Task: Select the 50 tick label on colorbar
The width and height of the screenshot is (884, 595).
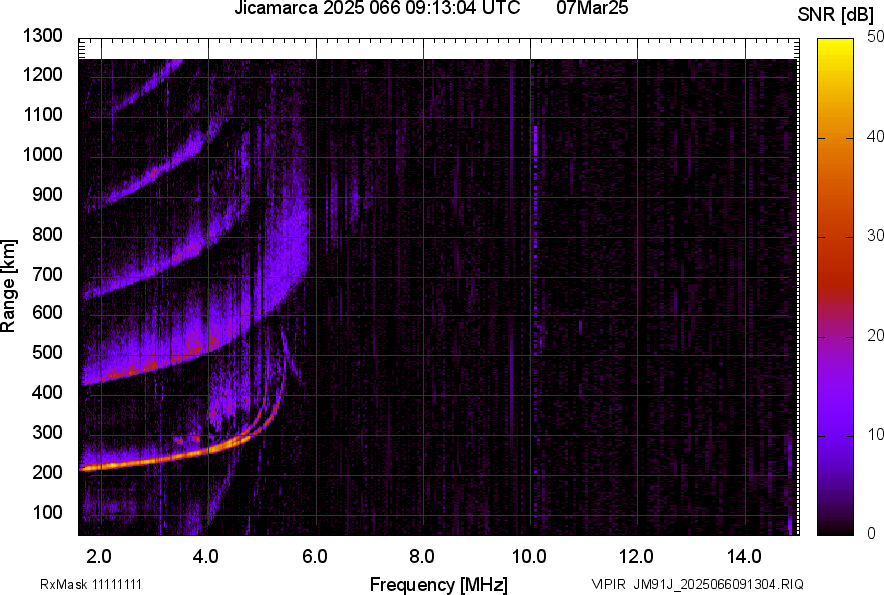Action: pyautogui.click(x=876, y=36)
